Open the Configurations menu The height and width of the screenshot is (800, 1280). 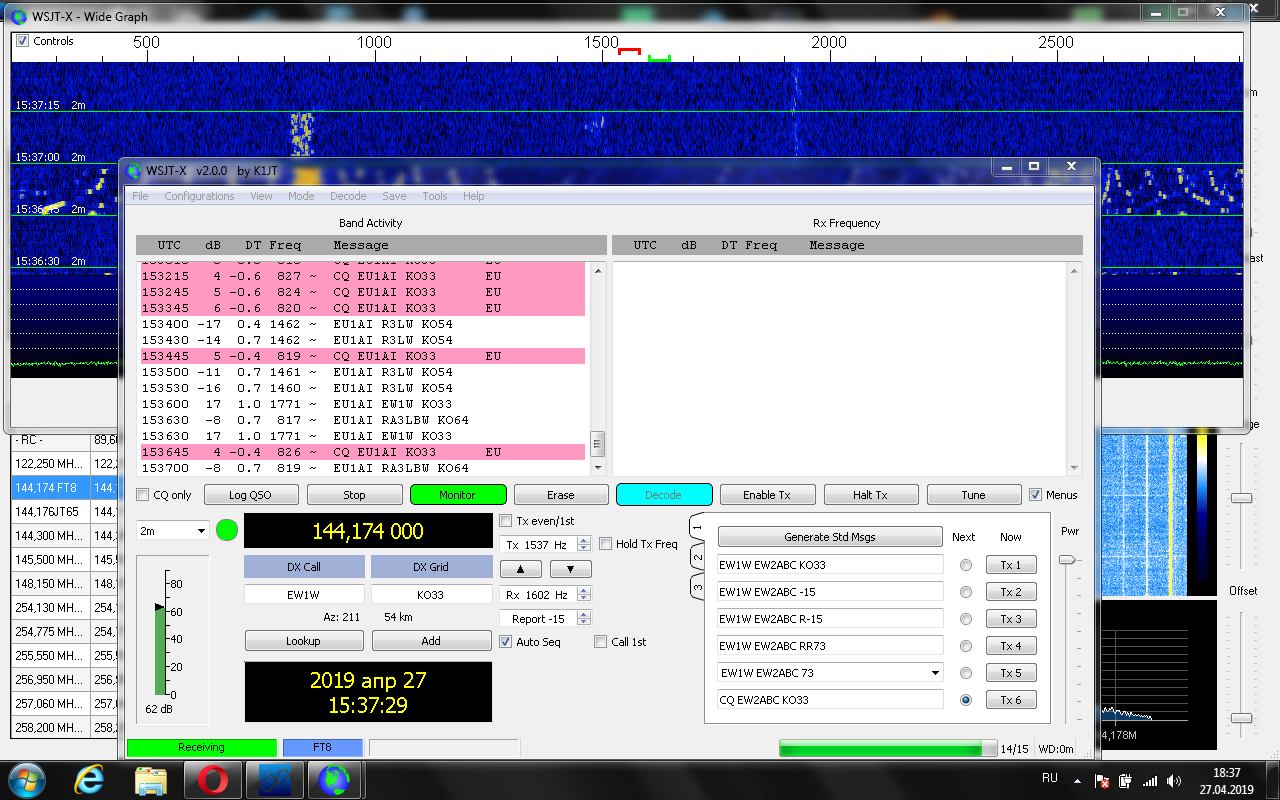199,196
